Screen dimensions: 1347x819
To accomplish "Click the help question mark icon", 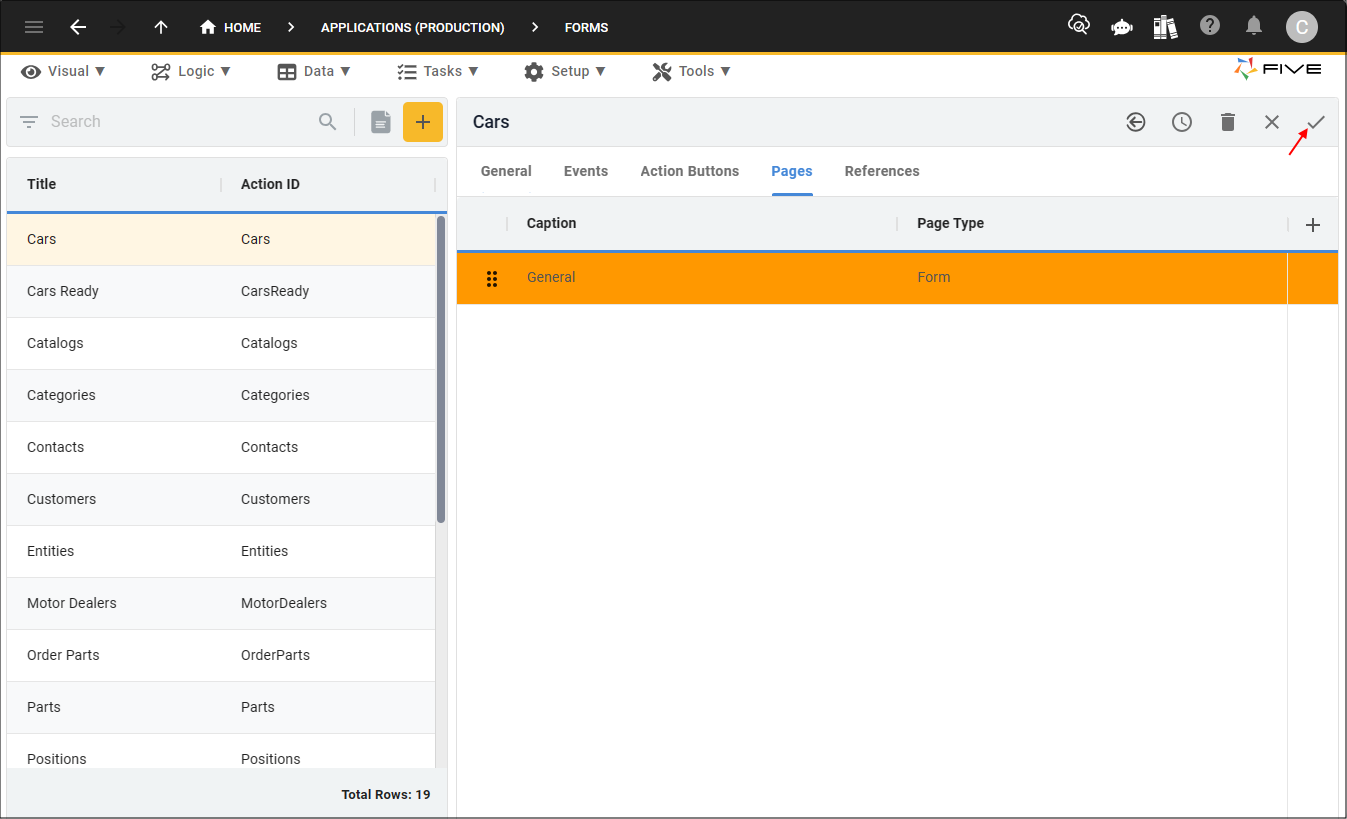I will [x=1210, y=25].
